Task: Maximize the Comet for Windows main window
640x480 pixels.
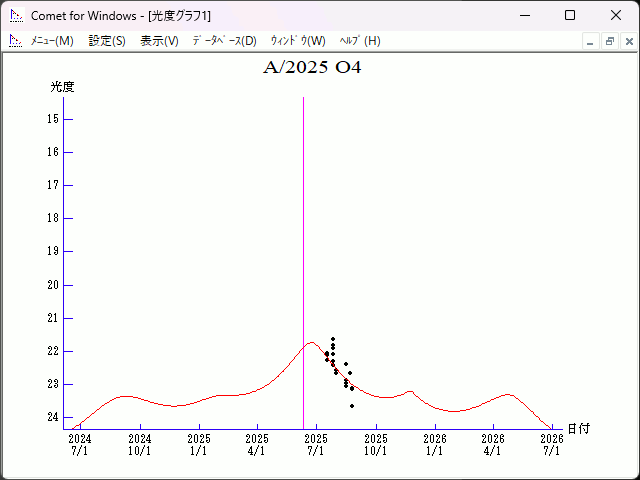Action: (x=570, y=16)
